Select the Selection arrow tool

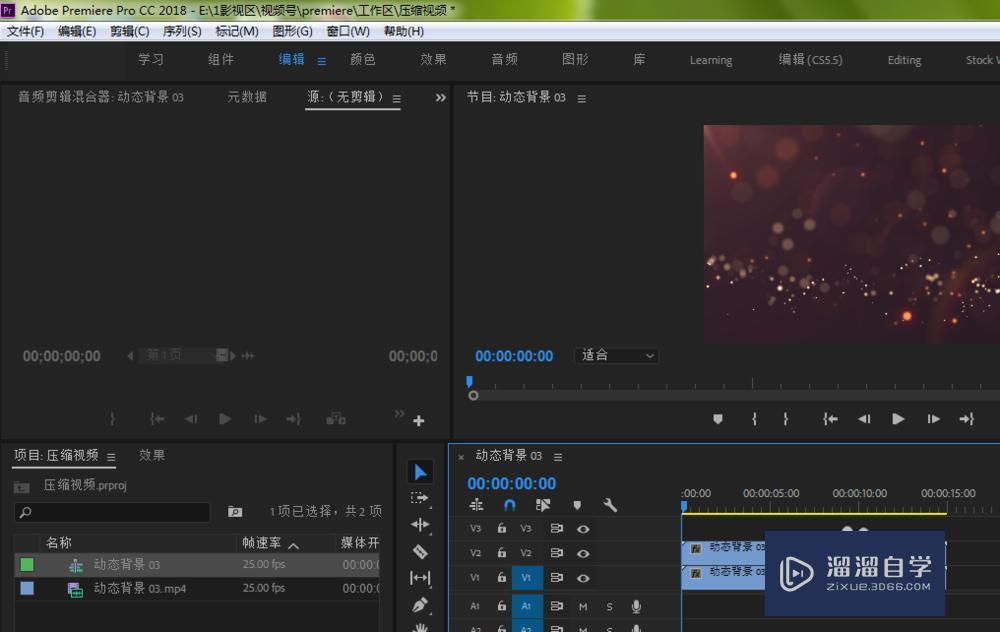click(x=420, y=473)
